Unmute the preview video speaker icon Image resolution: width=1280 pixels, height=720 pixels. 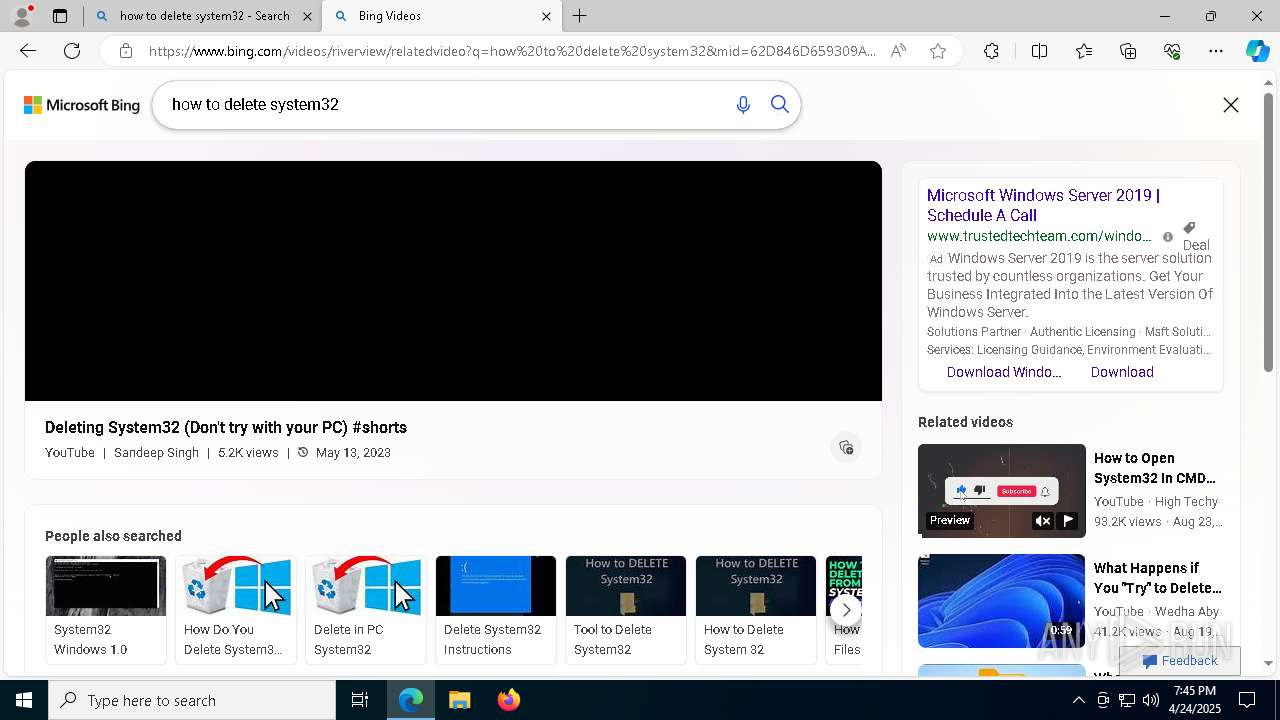click(1042, 521)
